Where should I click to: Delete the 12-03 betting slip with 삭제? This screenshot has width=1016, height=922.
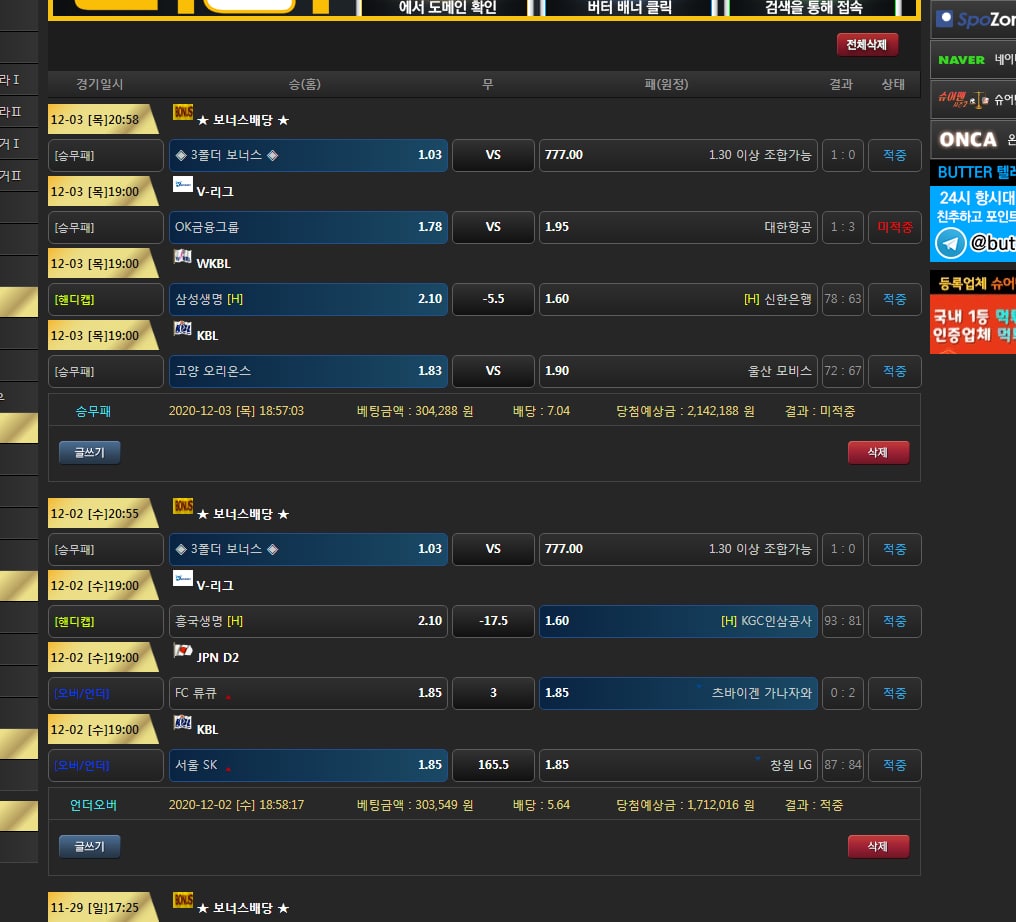[878, 453]
